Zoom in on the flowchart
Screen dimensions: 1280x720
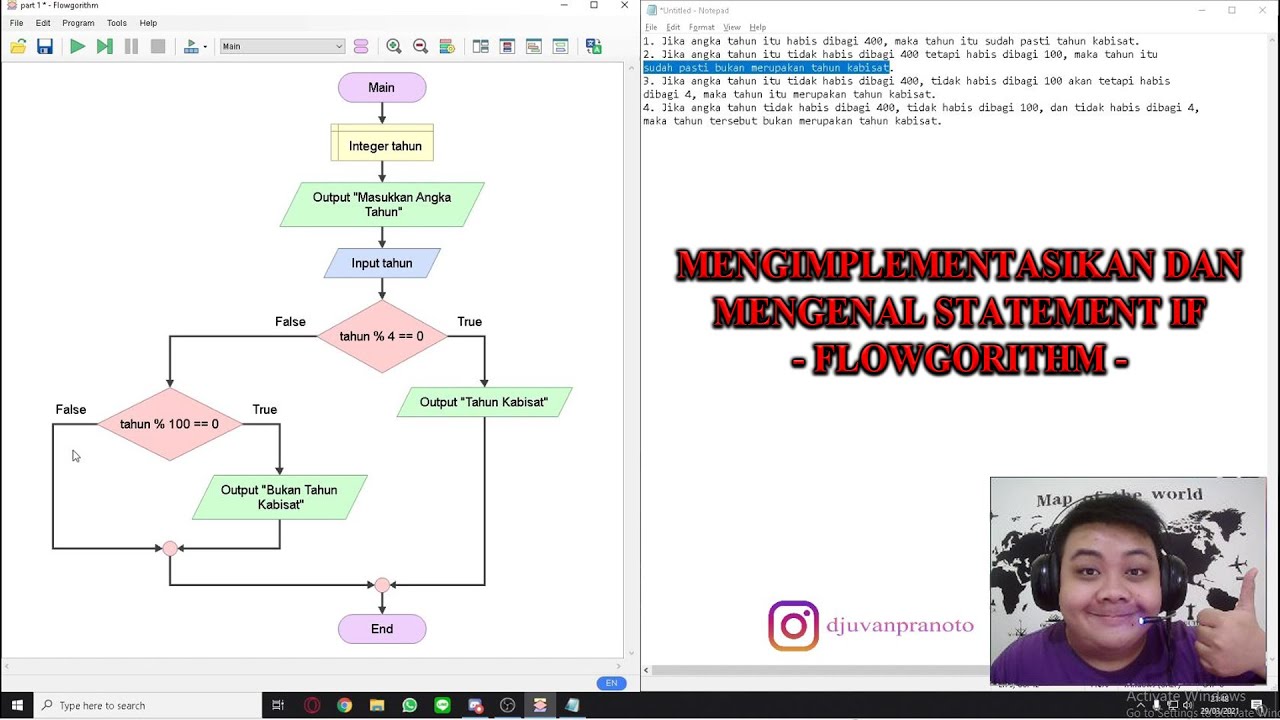pos(394,46)
